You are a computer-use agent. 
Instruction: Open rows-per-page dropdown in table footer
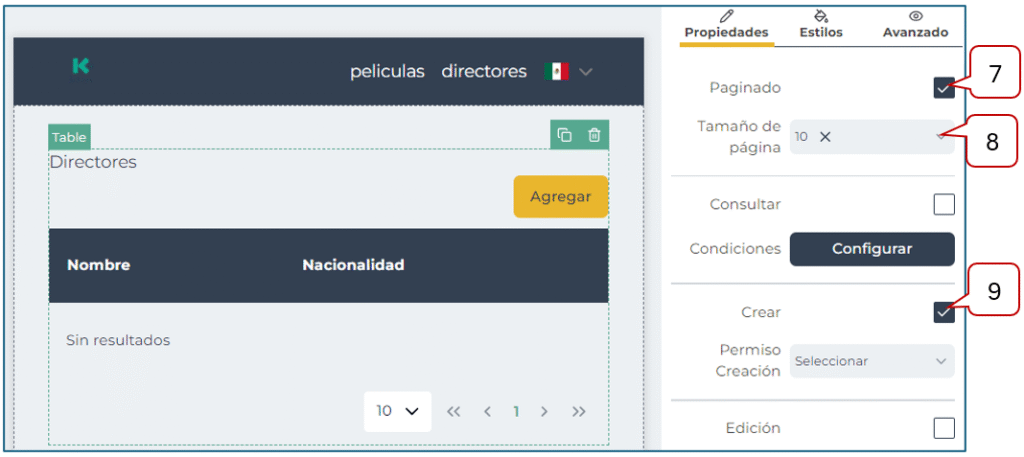coord(397,411)
